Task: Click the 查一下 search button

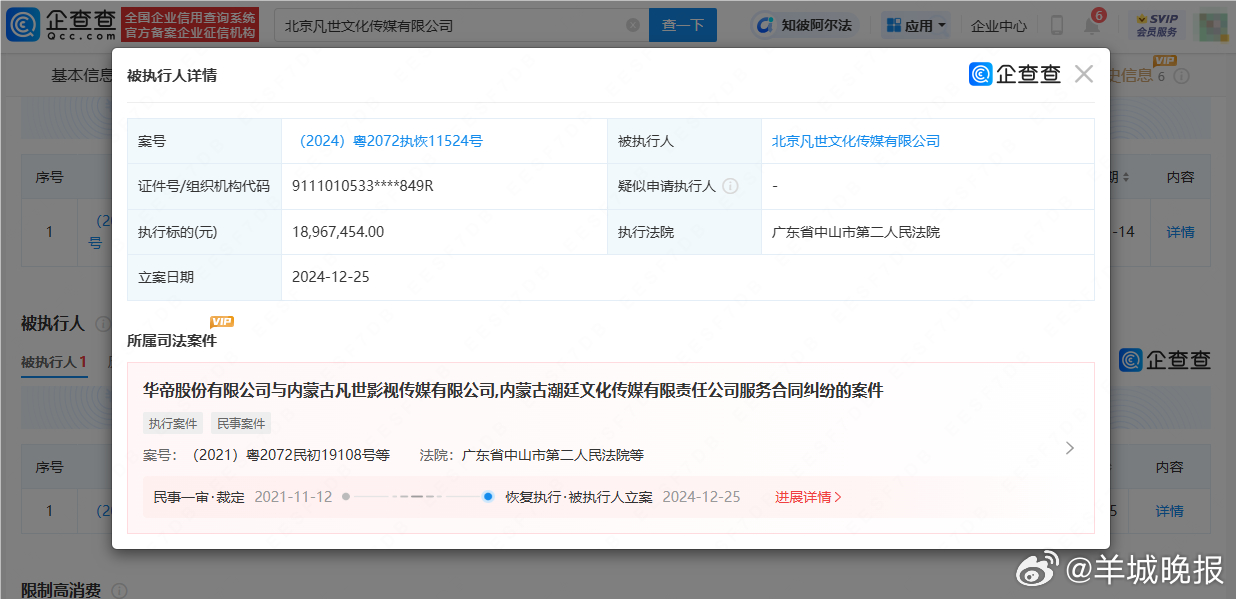Action: [683, 25]
